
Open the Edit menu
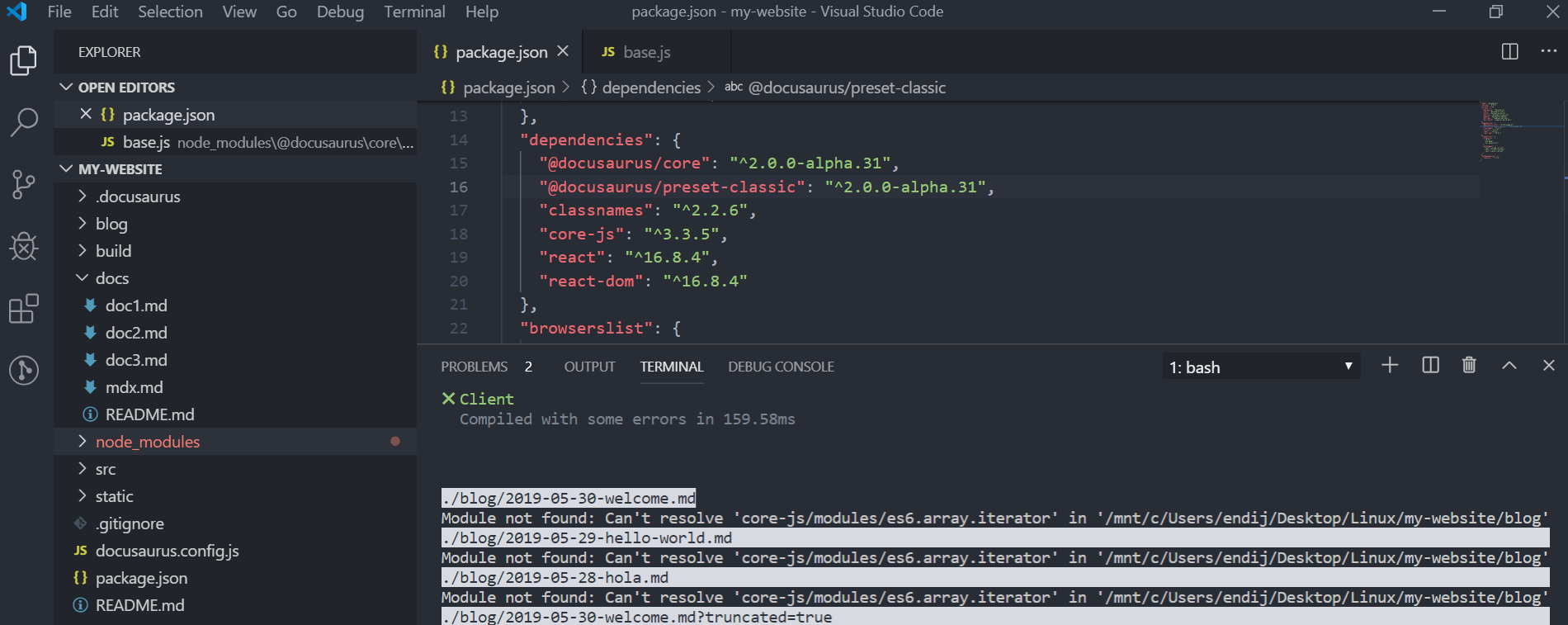pyautogui.click(x=105, y=12)
